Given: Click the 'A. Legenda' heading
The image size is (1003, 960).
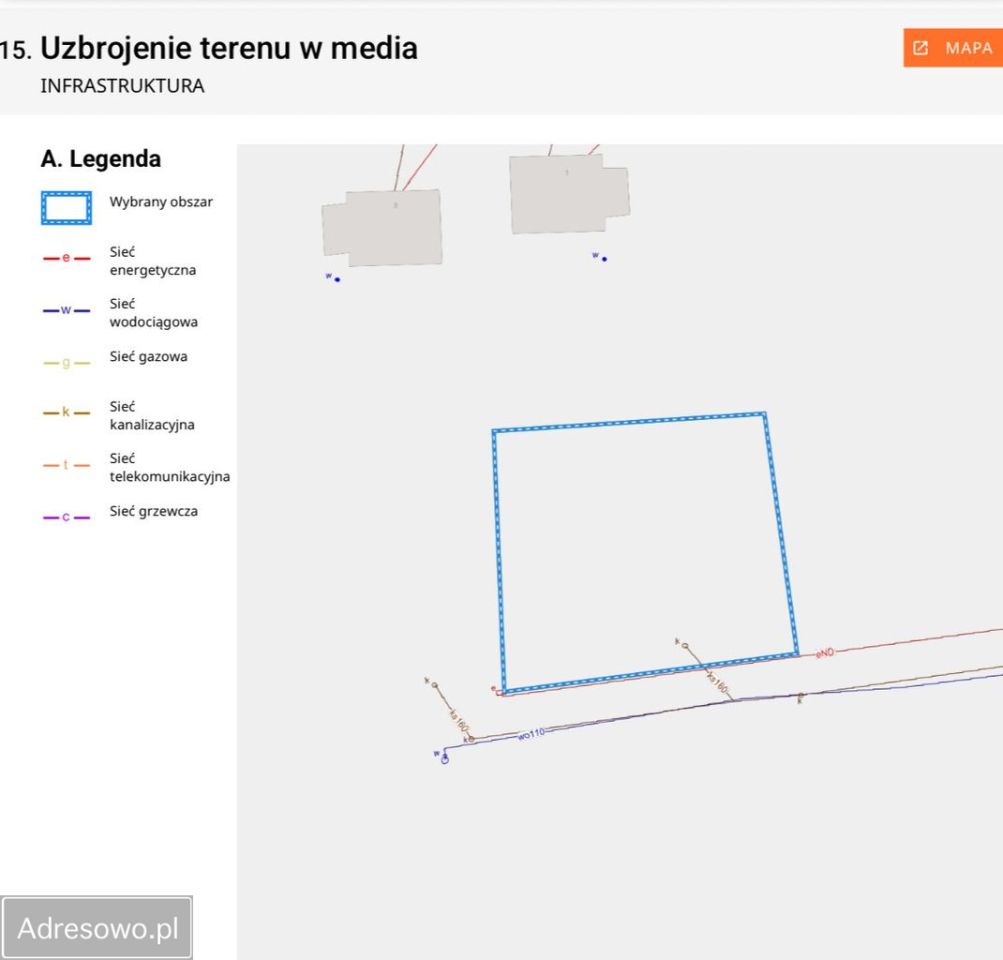Looking at the screenshot, I should [x=100, y=159].
